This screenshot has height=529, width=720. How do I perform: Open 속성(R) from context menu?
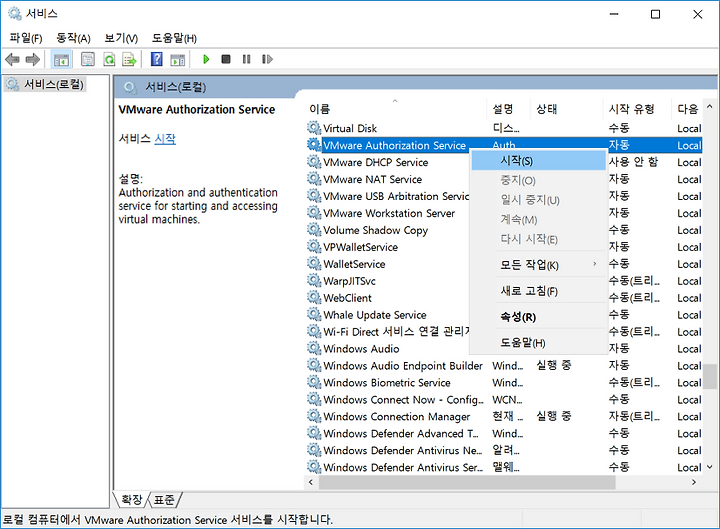[x=538, y=317]
